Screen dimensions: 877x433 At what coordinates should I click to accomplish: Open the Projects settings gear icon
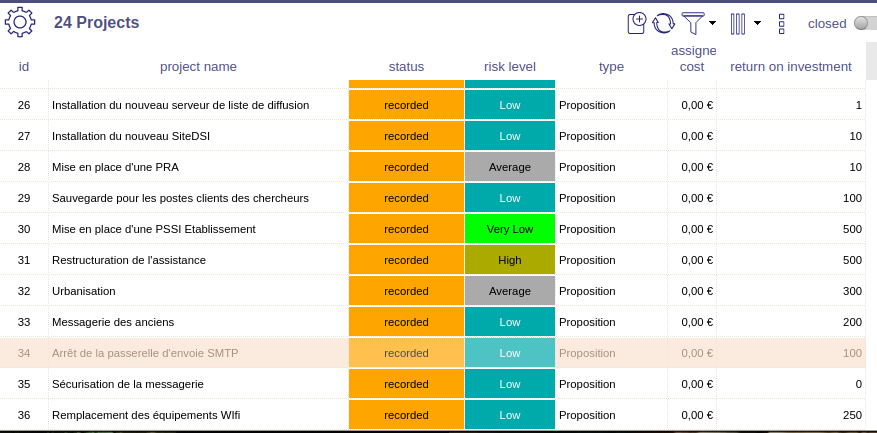coord(20,22)
